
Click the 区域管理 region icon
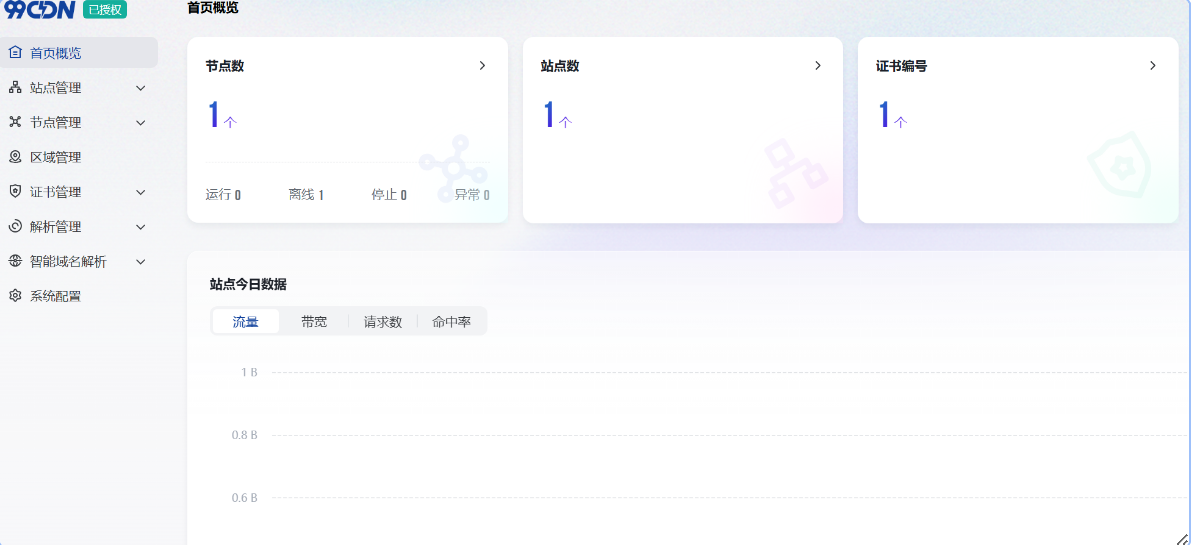(x=15, y=157)
